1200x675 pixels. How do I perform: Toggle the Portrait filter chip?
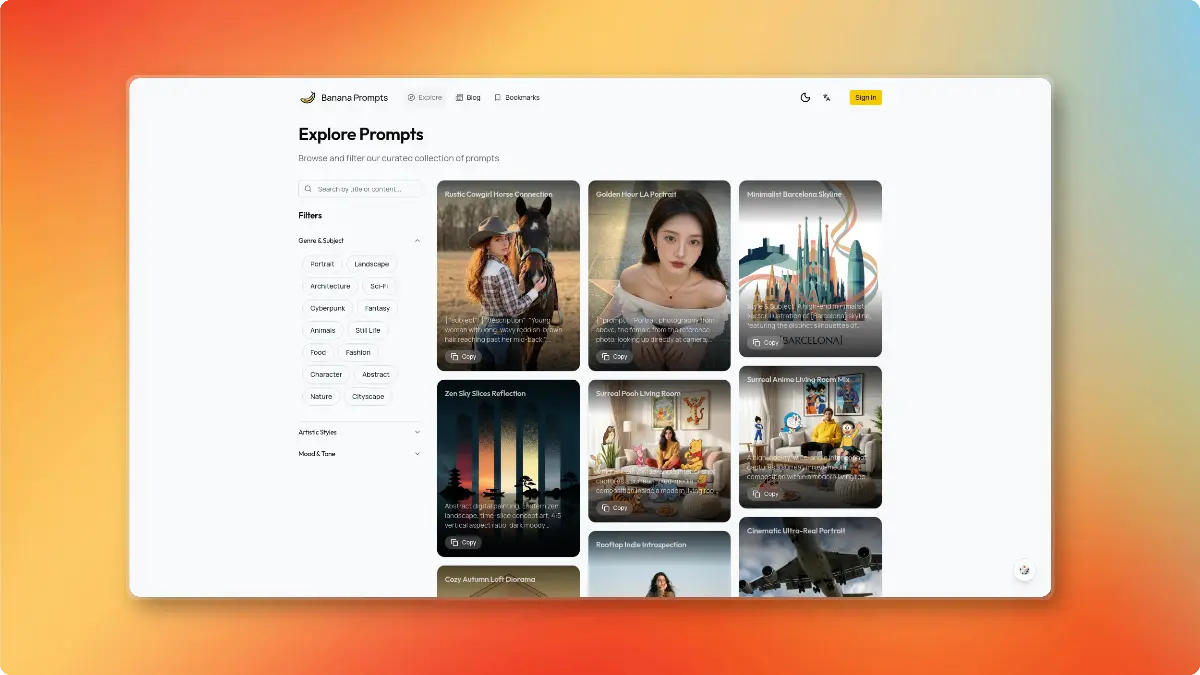pyautogui.click(x=322, y=264)
